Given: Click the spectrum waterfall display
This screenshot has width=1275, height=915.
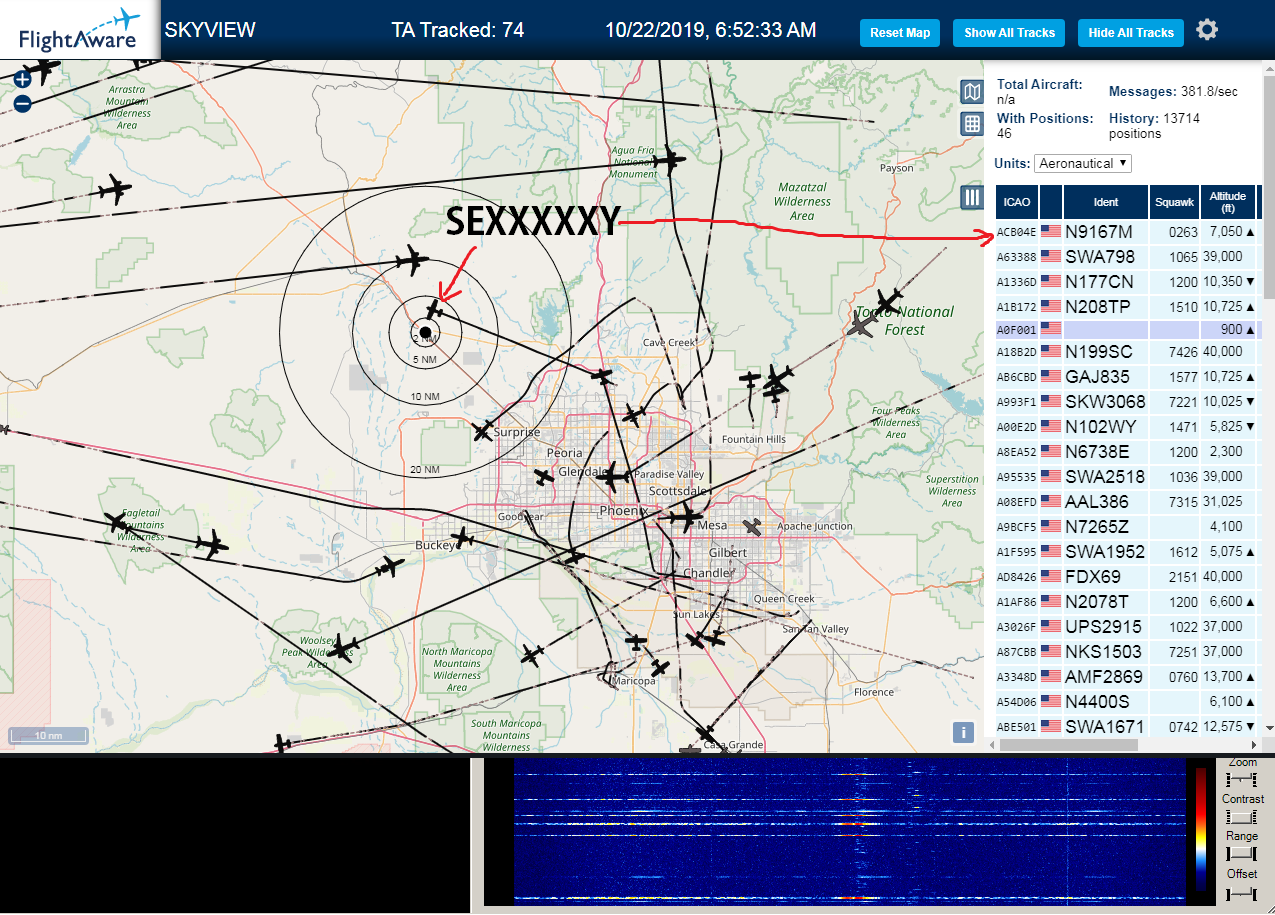Looking at the screenshot, I should click(x=850, y=830).
